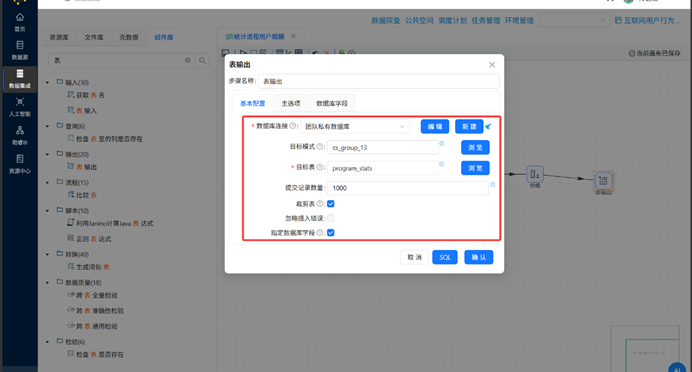692x372 pixels.
Task: Switch to the 组件库 tab
Action: click(164, 38)
